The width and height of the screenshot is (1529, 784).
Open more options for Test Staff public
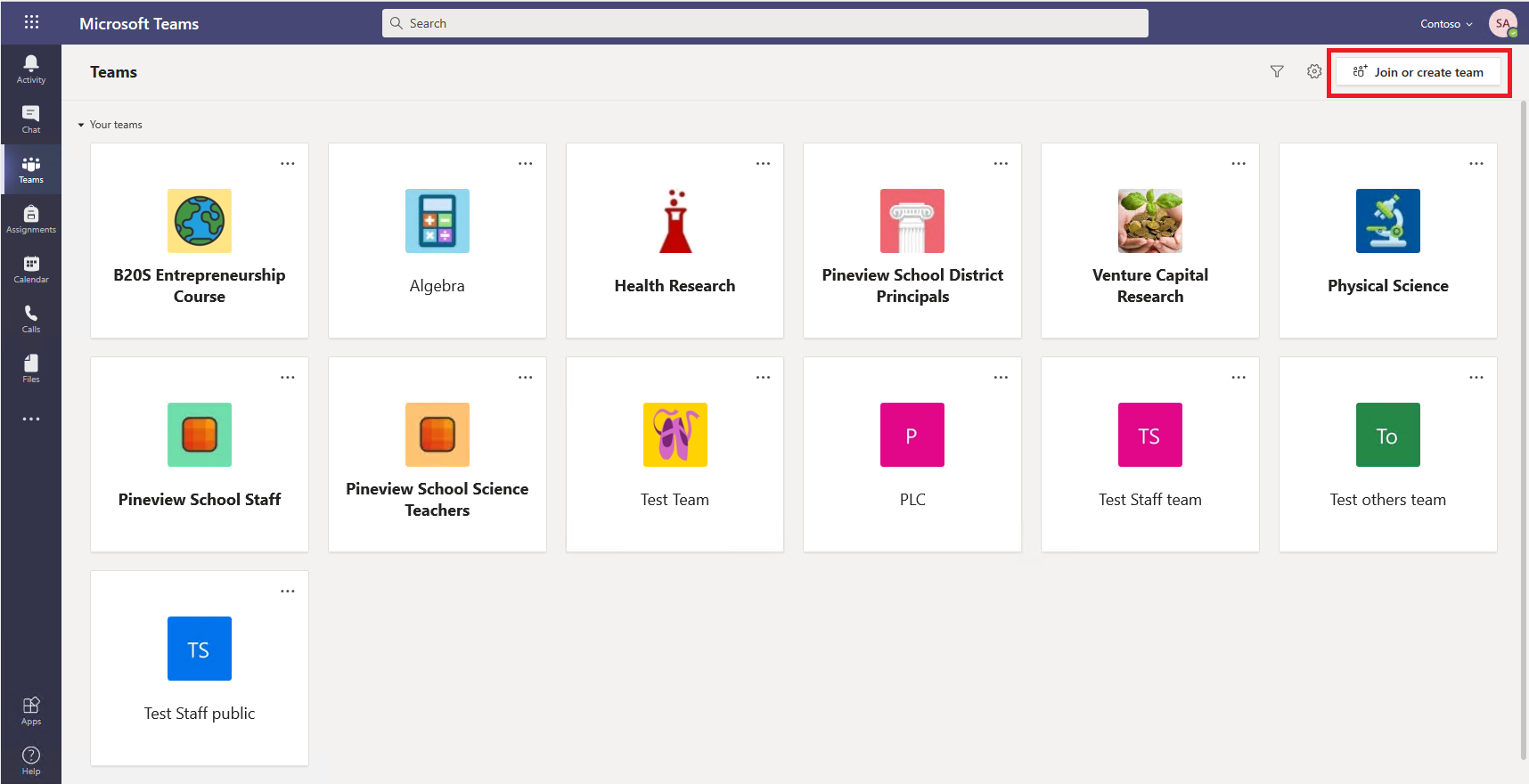[288, 592]
